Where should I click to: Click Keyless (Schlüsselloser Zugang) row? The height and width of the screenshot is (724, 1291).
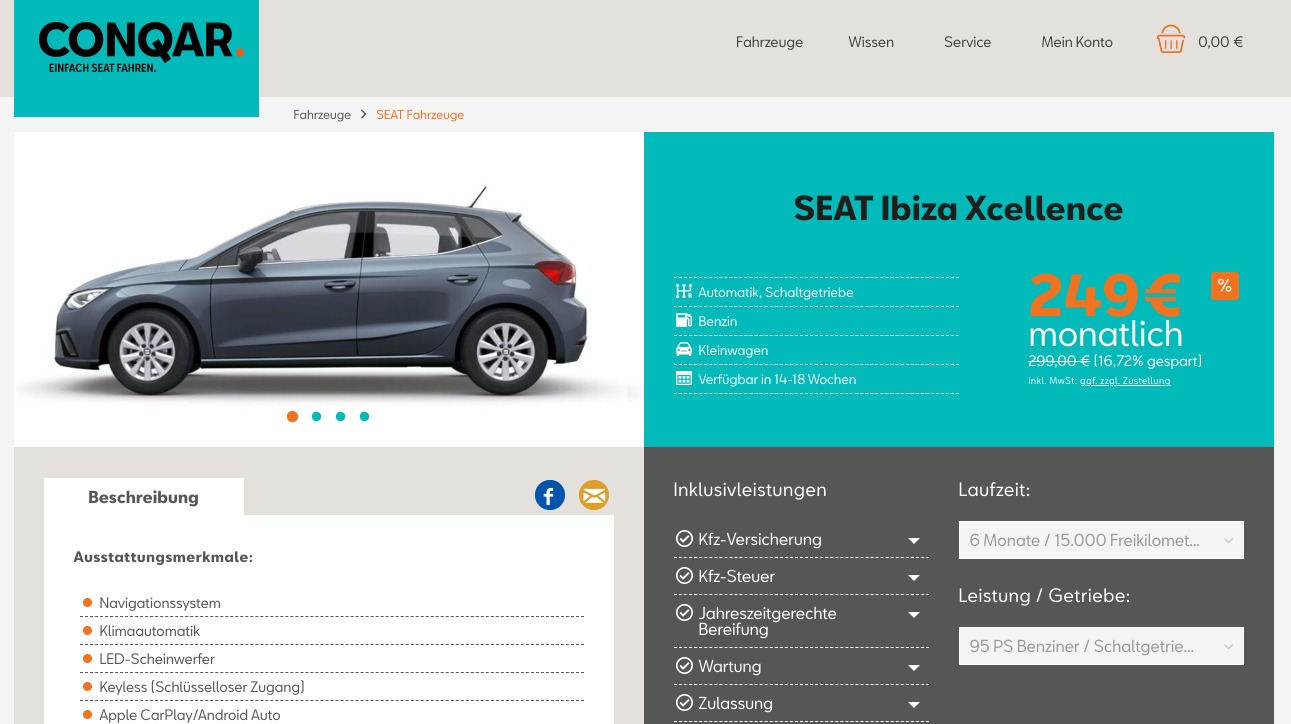(x=333, y=687)
